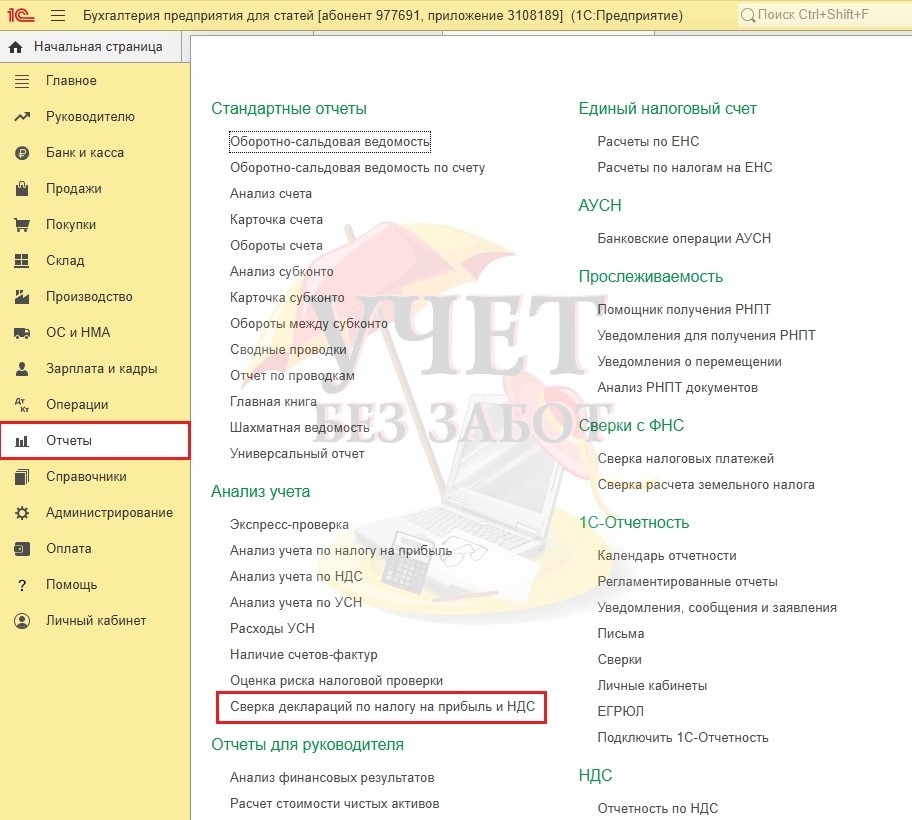
Task: Open Обороты между субконто report
Action: pos(308,323)
